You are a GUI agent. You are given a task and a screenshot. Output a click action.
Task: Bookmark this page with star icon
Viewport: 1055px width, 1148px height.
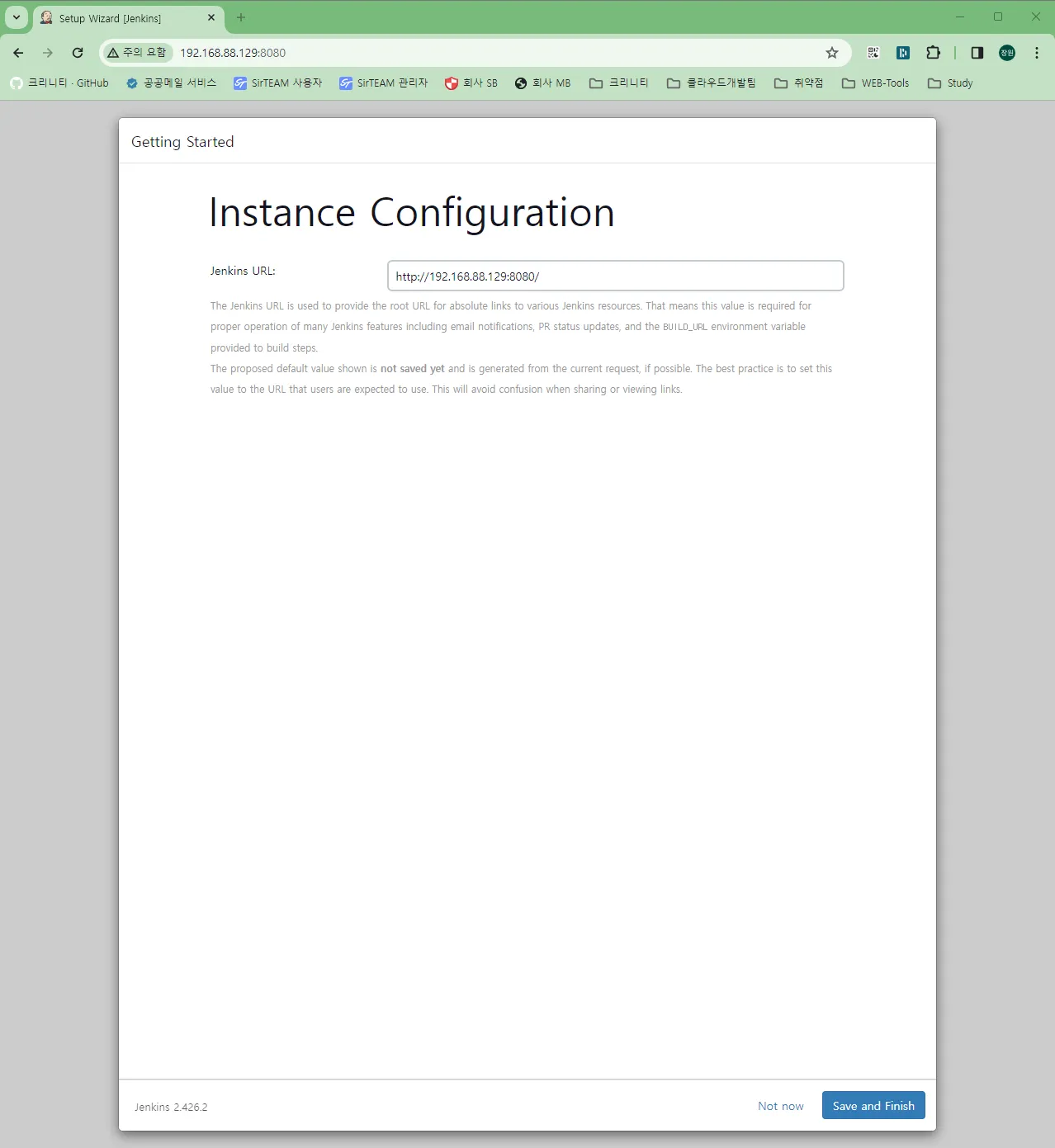click(832, 53)
